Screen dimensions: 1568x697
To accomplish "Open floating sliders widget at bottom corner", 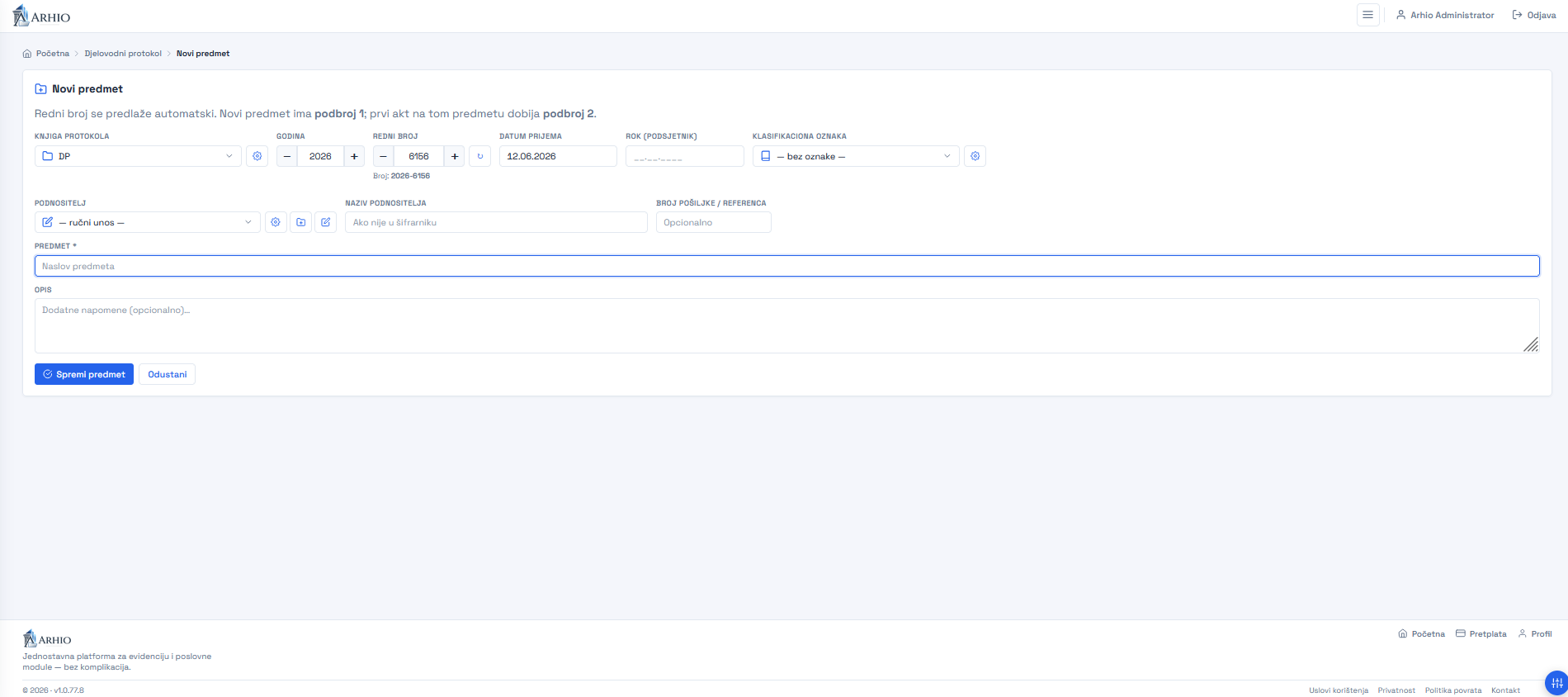I will (x=1556, y=683).
